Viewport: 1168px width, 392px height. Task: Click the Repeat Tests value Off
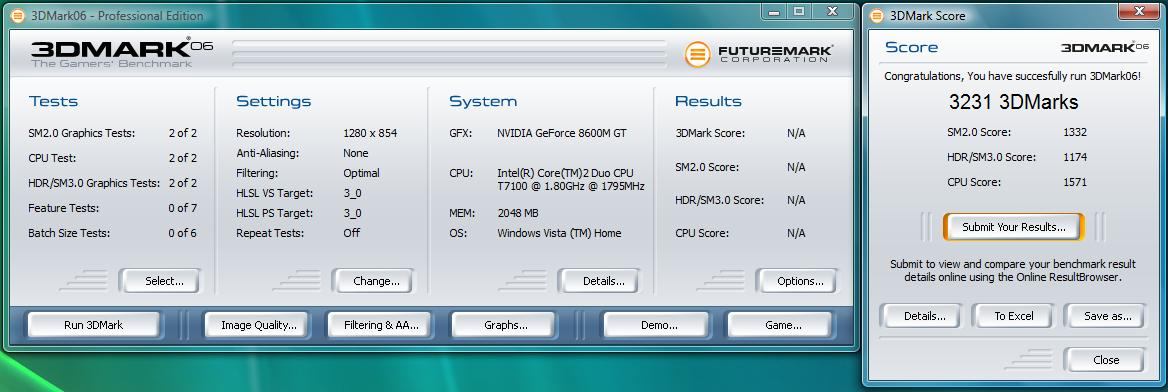[x=352, y=233]
